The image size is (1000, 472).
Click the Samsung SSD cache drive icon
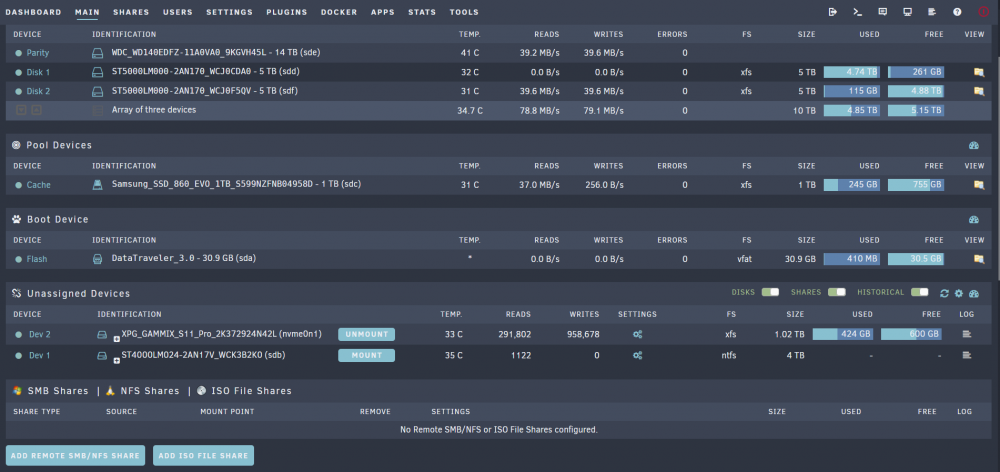pyautogui.click(x=98, y=185)
